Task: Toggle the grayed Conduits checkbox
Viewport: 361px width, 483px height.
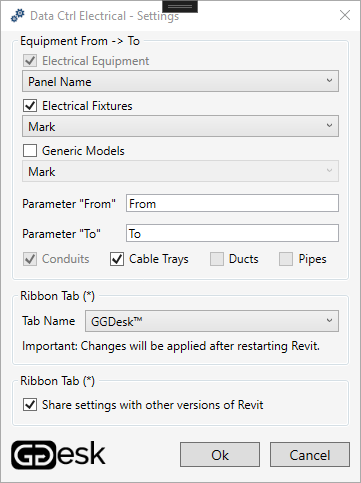Action: tap(30, 259)
